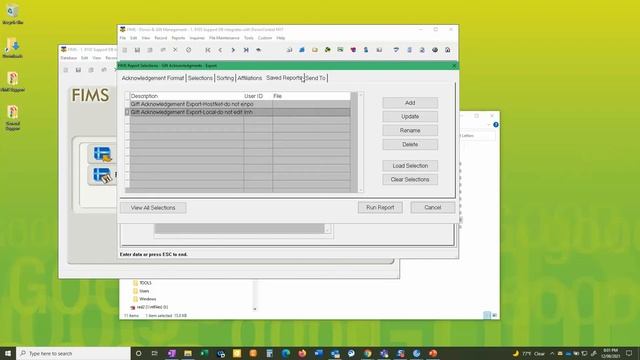Click the Add button

410,103
